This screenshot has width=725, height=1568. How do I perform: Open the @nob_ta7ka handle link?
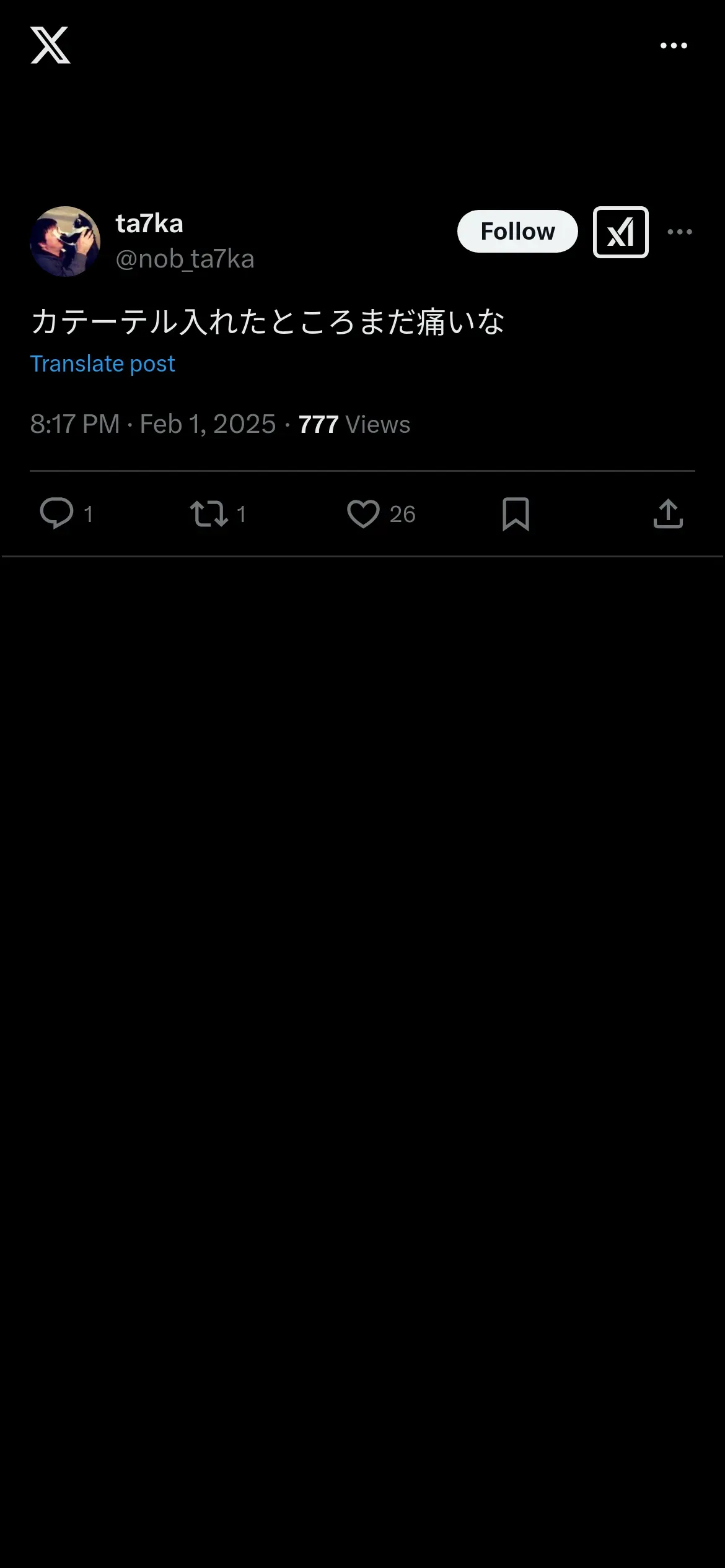[185, 259]
